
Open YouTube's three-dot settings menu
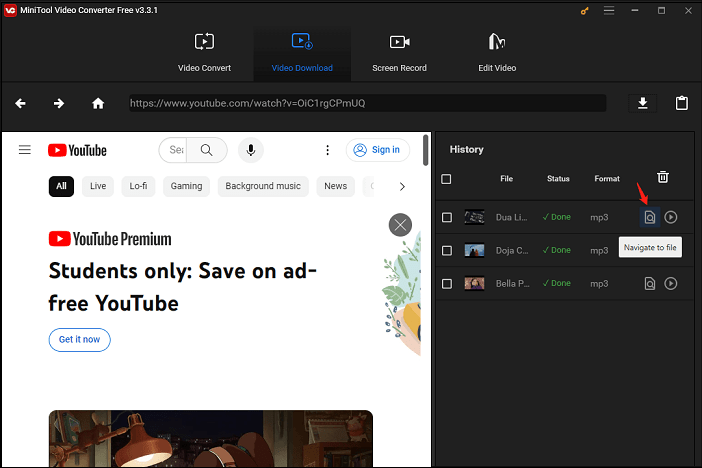(x=327, y=150)
